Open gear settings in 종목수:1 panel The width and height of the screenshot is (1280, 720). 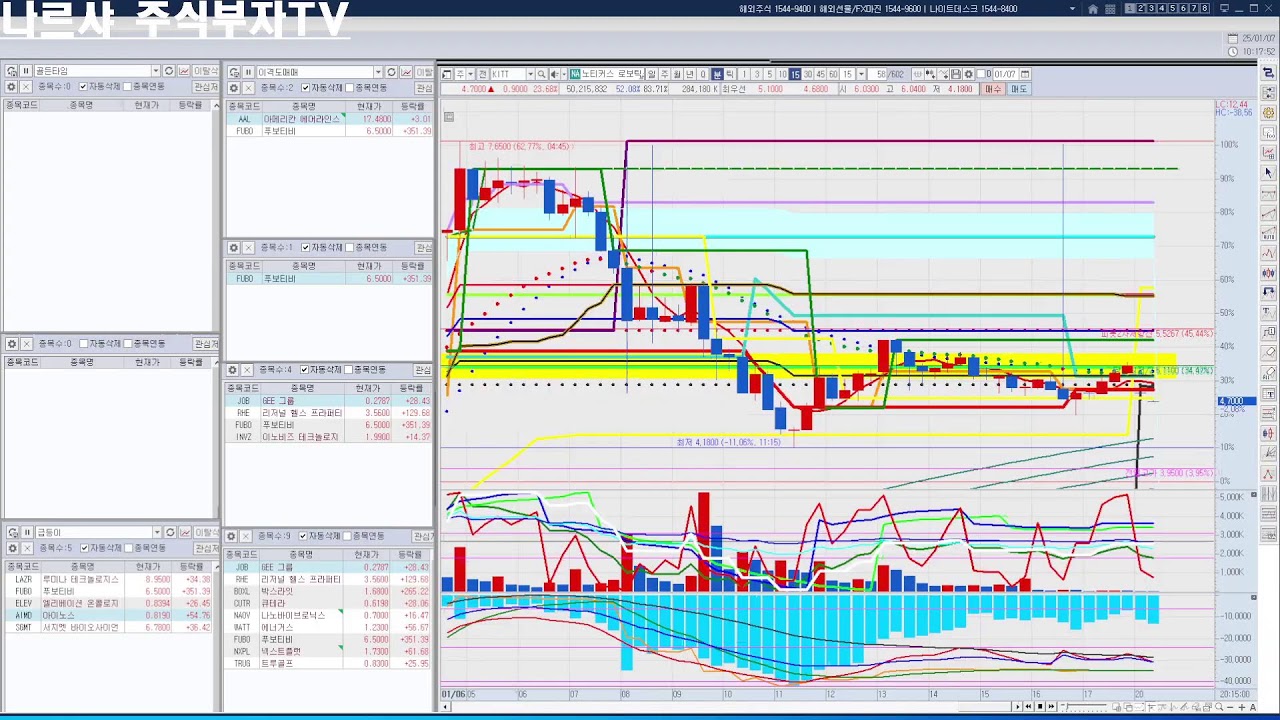point(233,247)
